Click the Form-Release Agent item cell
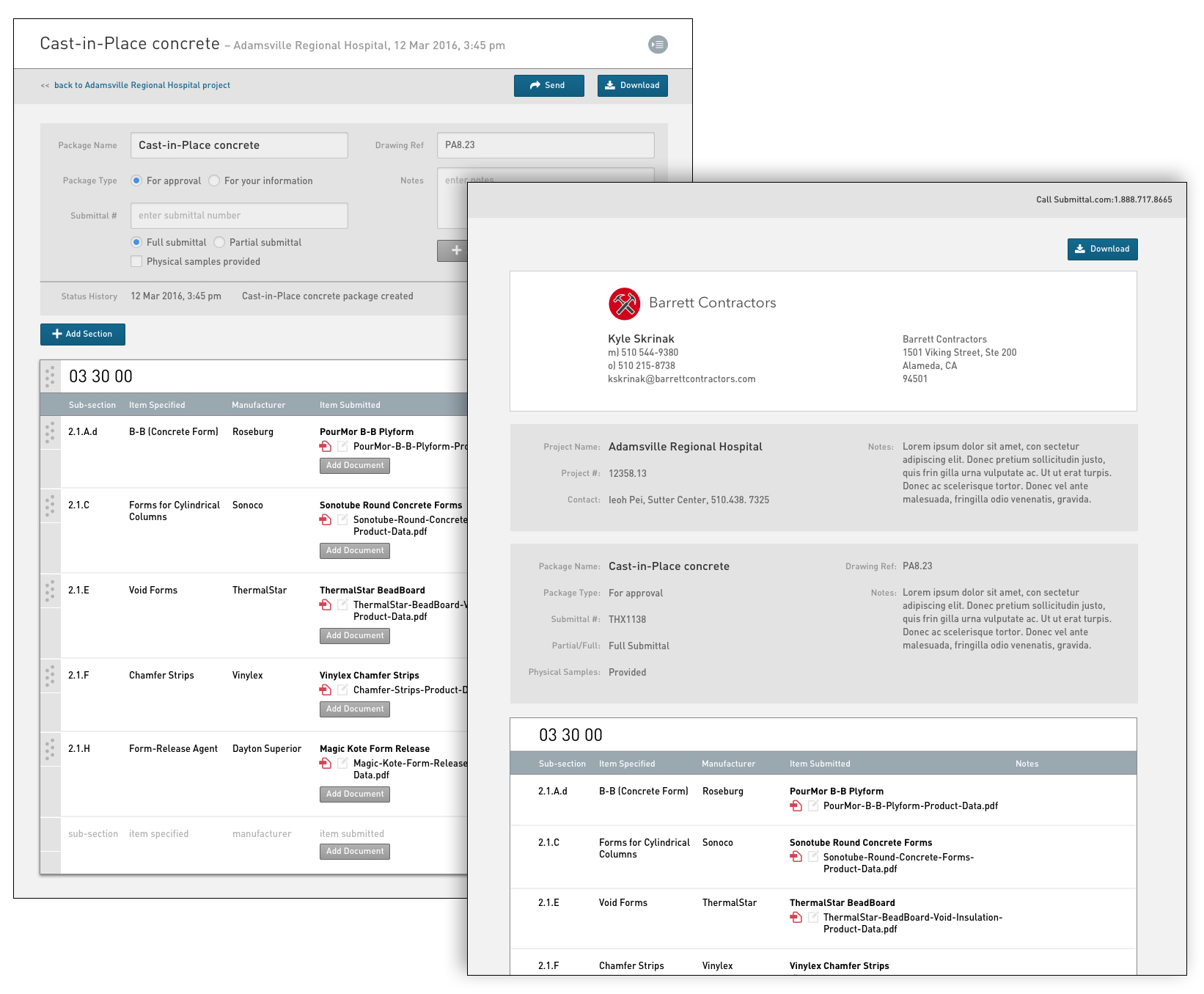Screen dimensions: 1204x994 click(x=173, y=749)
